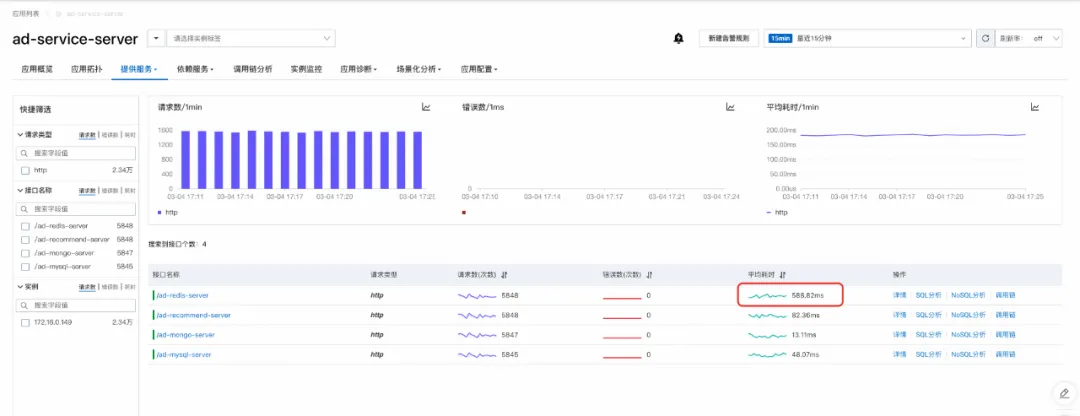Check the 172.16.0.149 instance checkbox

click(x=25, y=322)
